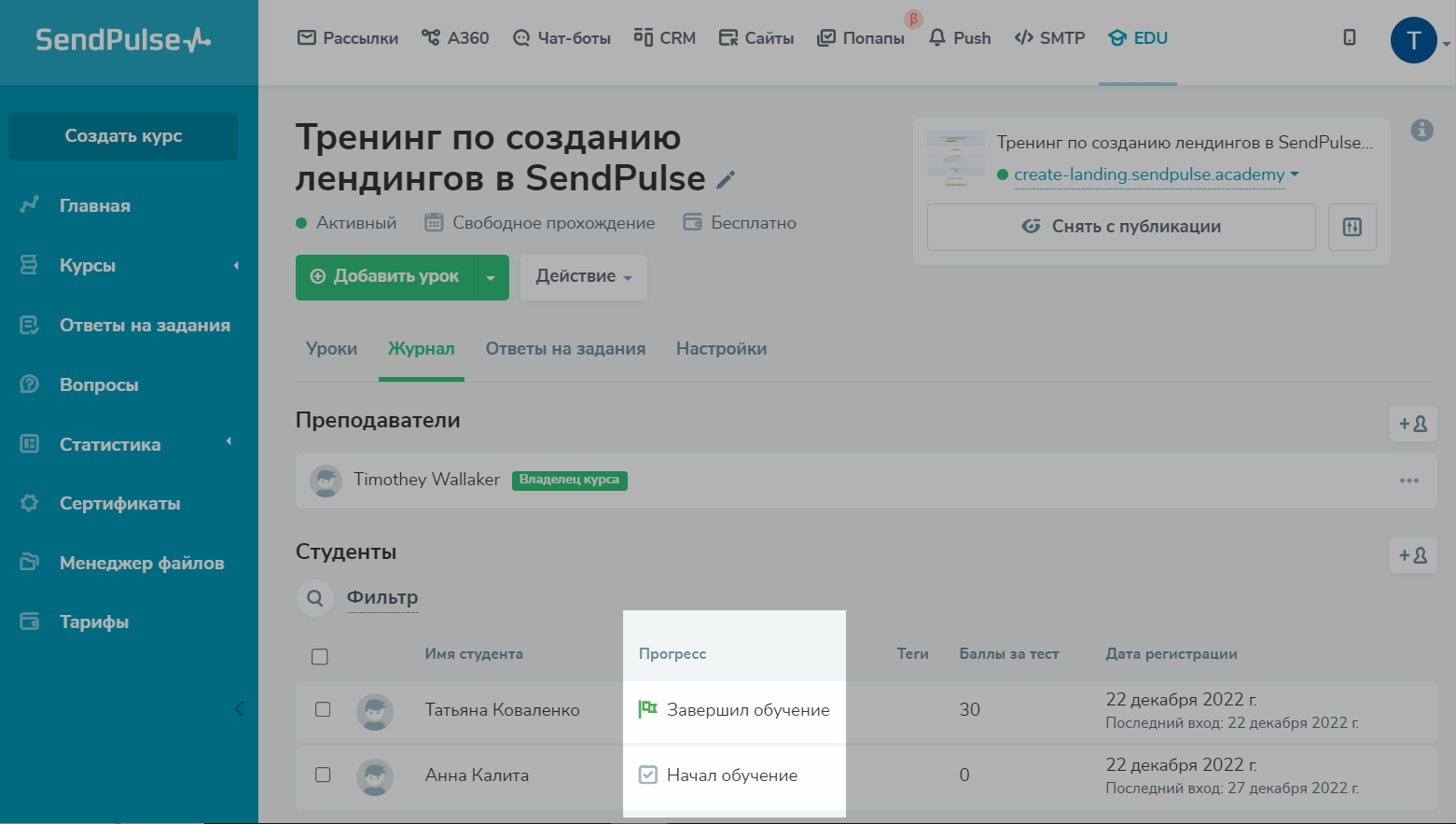Open the Попапы section

[x=861, y=38]
